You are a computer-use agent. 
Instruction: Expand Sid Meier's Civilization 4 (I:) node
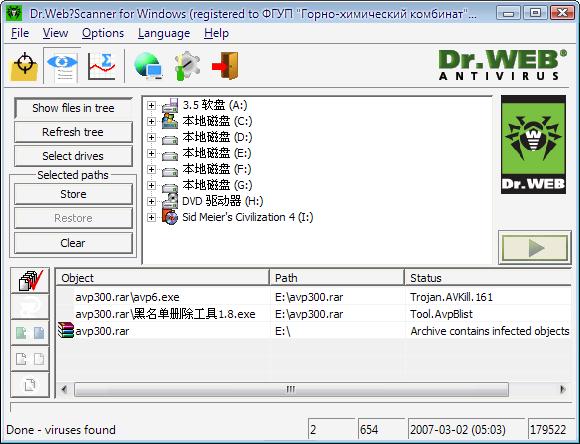[x=151, y=217]
